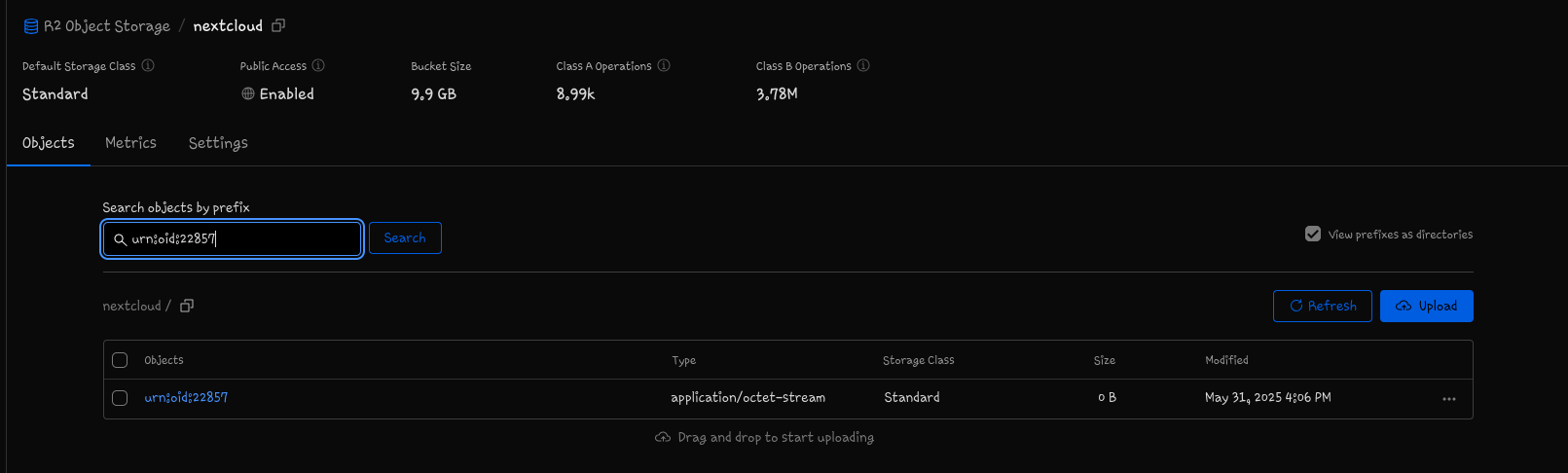
Task: Click the Refresh button
Action: 1323,306
